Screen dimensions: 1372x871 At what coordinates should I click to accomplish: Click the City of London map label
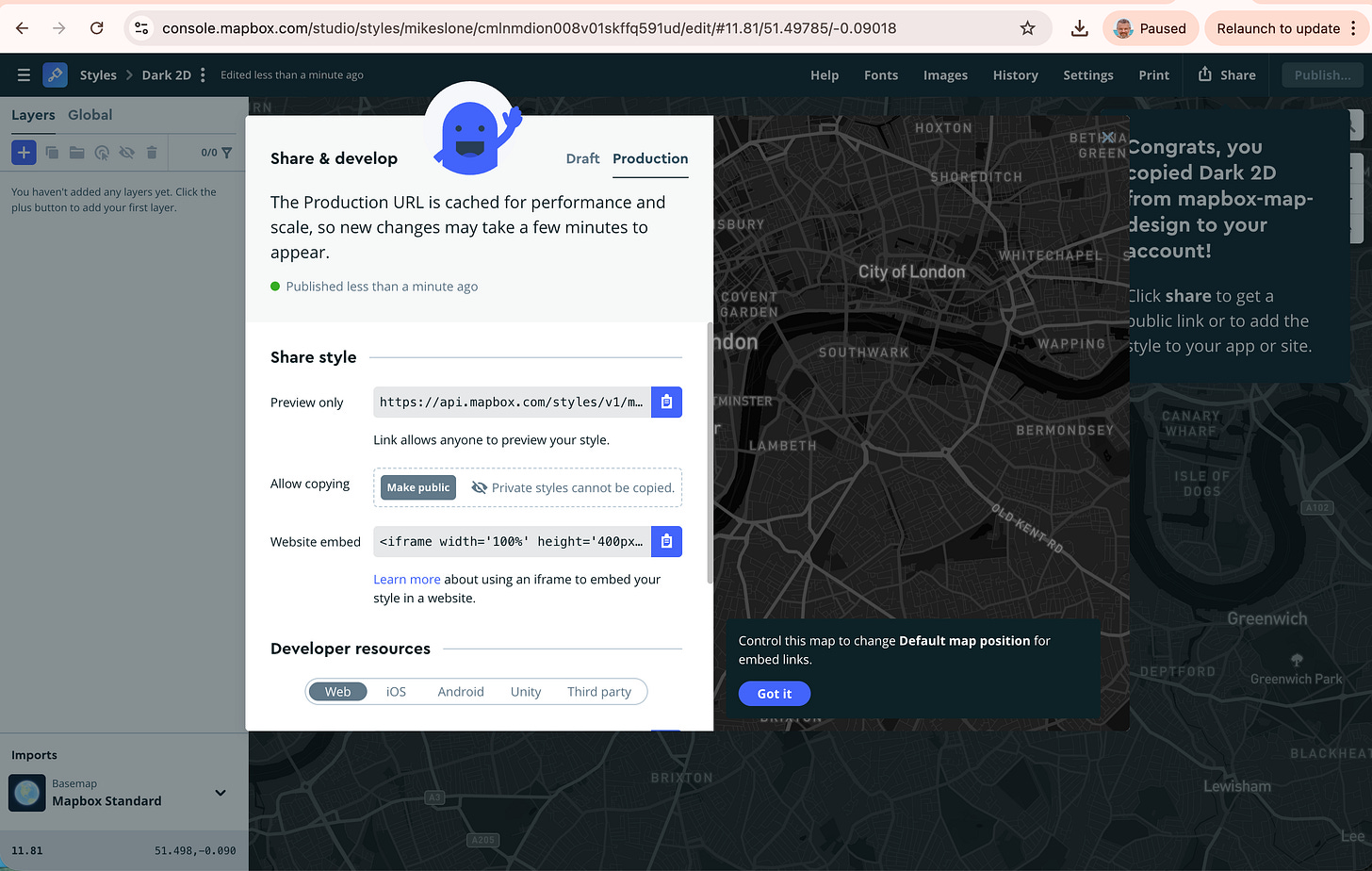[911, 272]
